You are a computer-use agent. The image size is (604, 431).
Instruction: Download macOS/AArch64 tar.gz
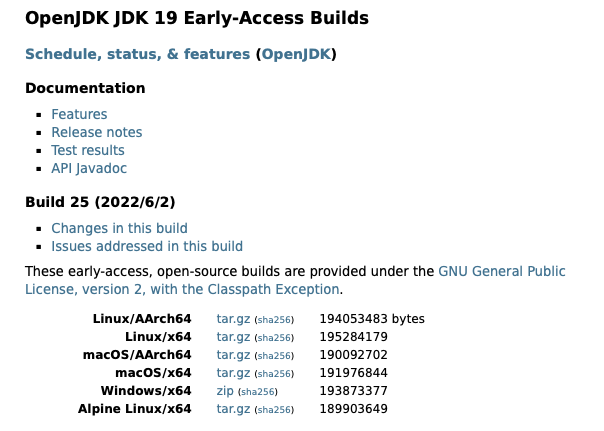tap(233, 355)
